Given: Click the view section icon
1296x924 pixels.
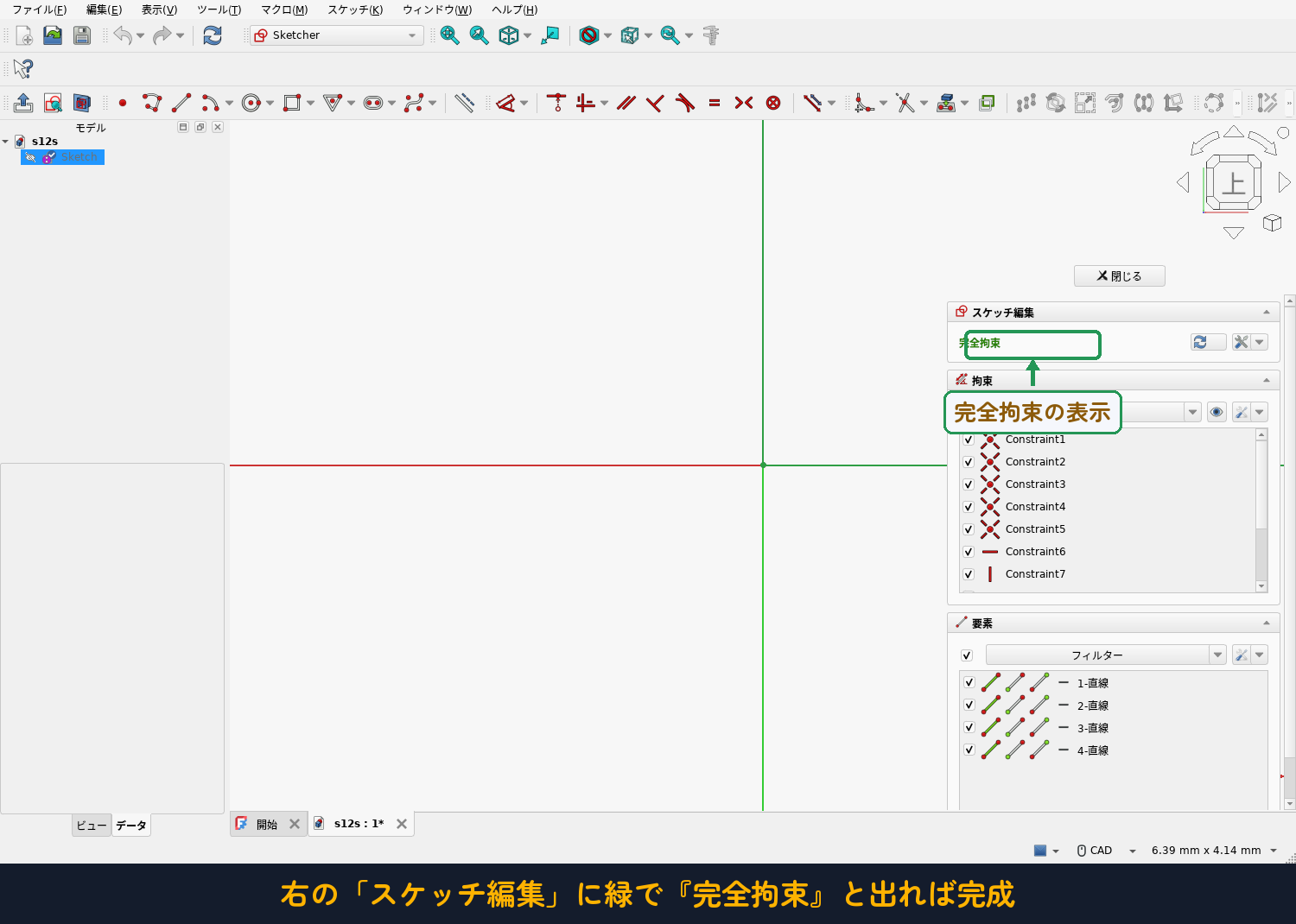Looking at the screenshot, I should click(x=82, y=103).
